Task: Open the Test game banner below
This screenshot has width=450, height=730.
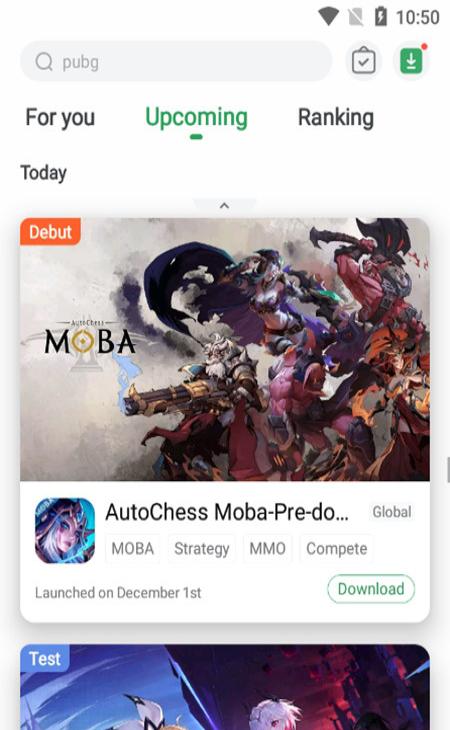Action: (225, 687)
